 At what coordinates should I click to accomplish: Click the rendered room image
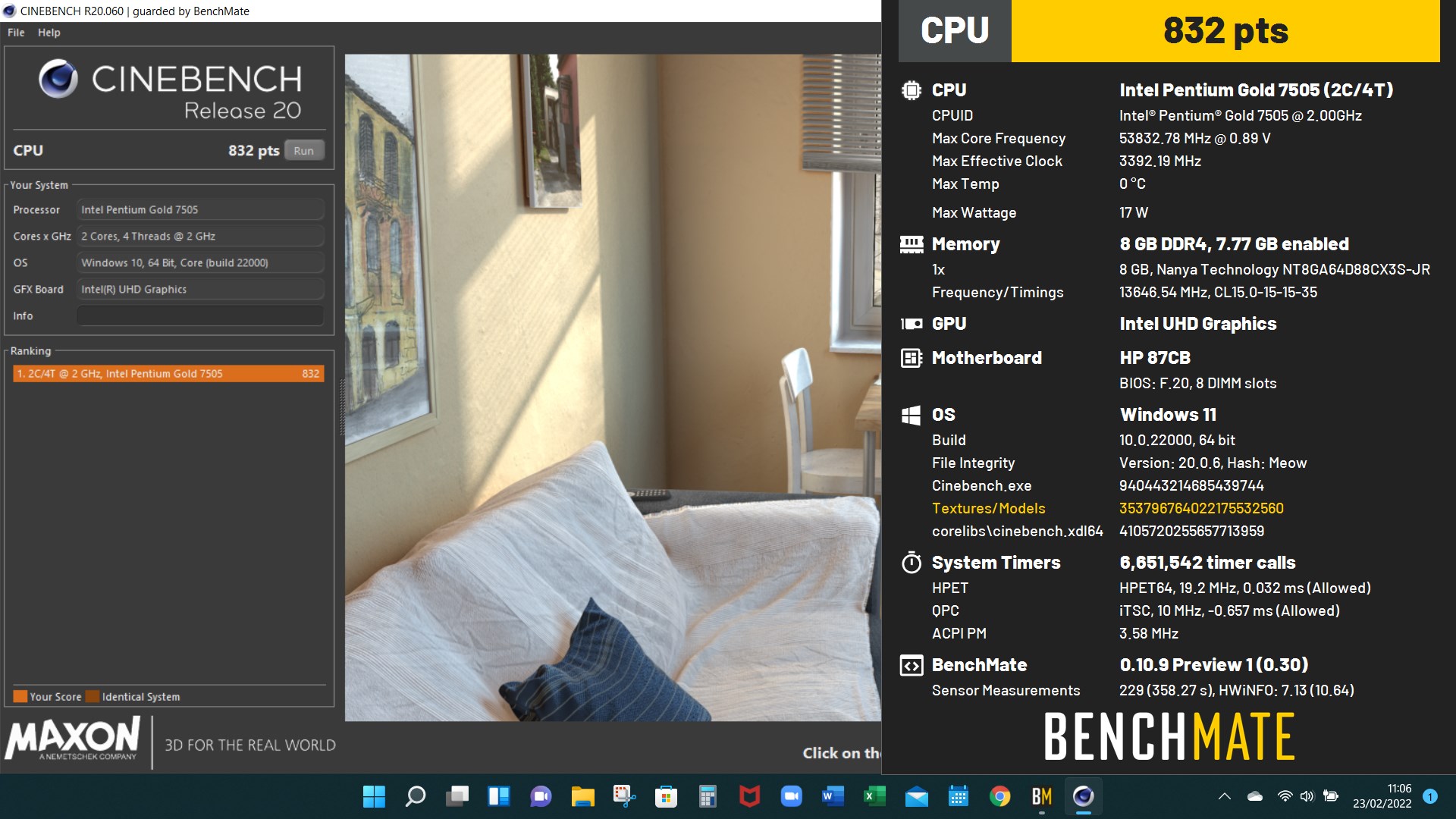coord(613,387)
